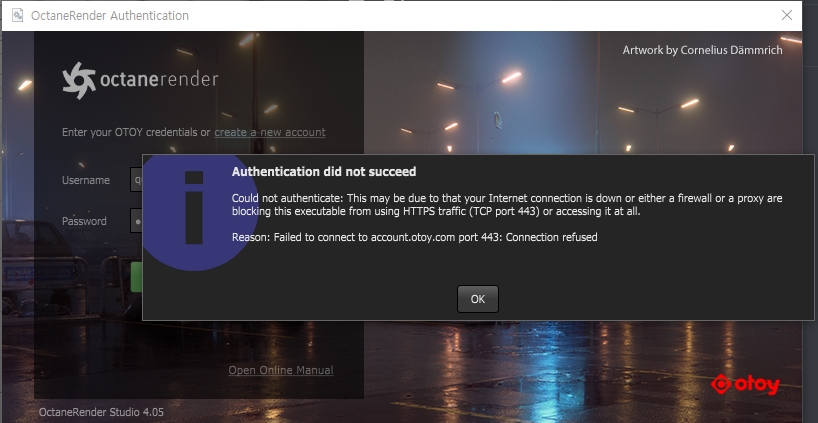Click the 'Artwork by Cornelius Dämmrich' credit
Screen dimensions: 818x423
[702, 50]
